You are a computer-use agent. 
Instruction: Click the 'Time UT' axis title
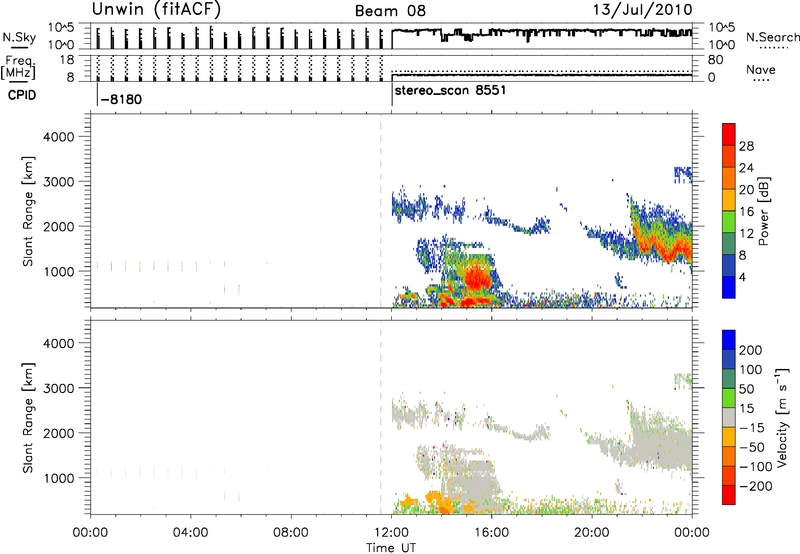pyautogui.click(x=391, y=547)
